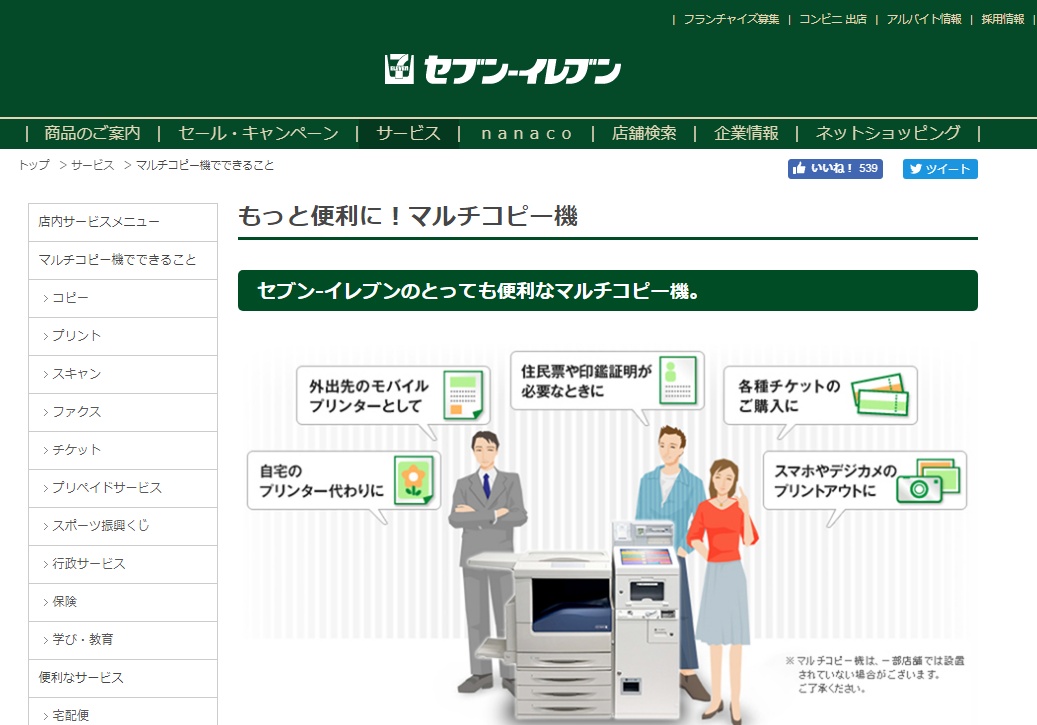Click the document icon in 外出先のモバイルプリンター bubble

pyautogui.click(x=463, y=395)
